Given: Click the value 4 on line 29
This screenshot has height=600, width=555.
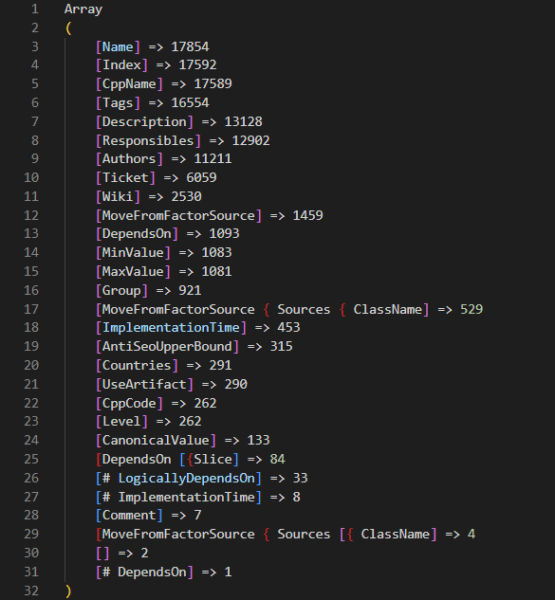Looking at the screenshot, I should 471,534.
